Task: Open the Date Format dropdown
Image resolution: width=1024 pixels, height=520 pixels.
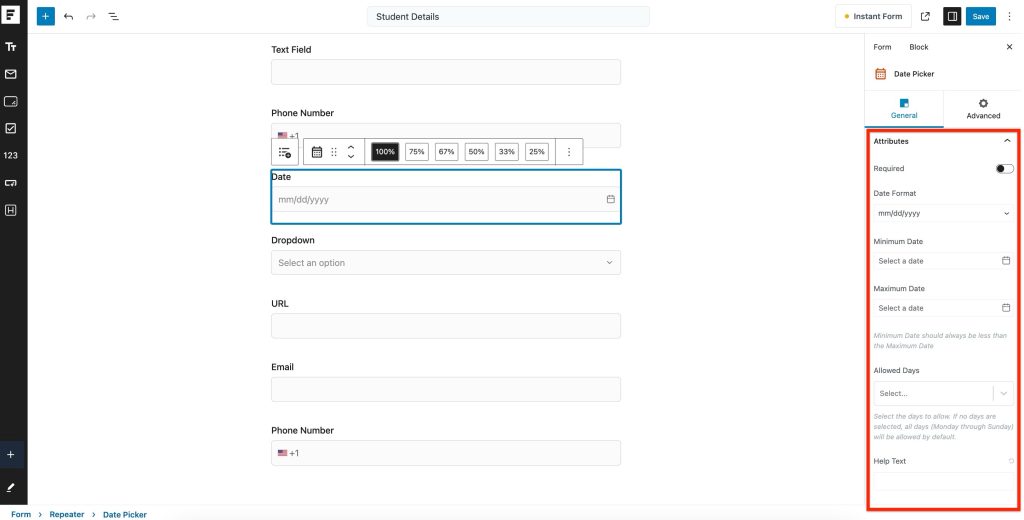Action: click(x=943, y=213)
